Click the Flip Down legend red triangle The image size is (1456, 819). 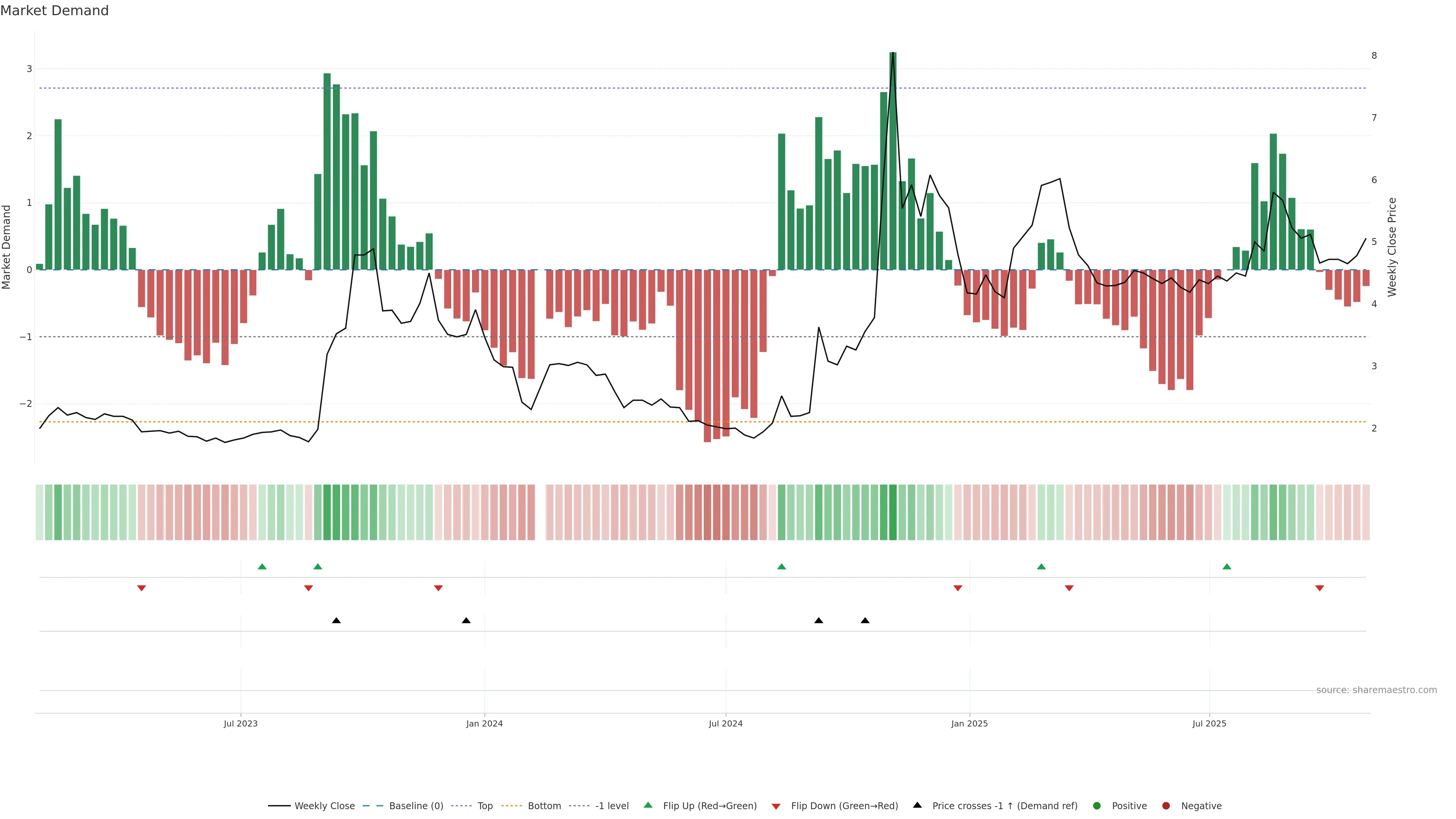(x=776, y=806)
